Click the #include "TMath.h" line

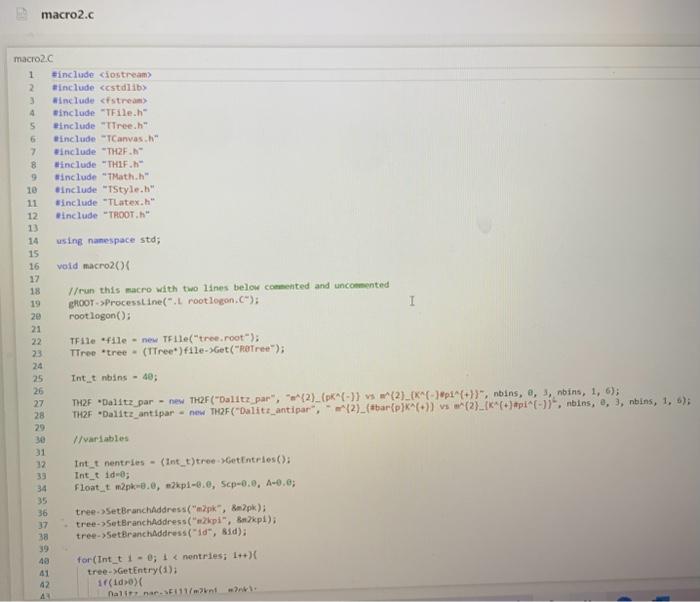pos(102,177)
